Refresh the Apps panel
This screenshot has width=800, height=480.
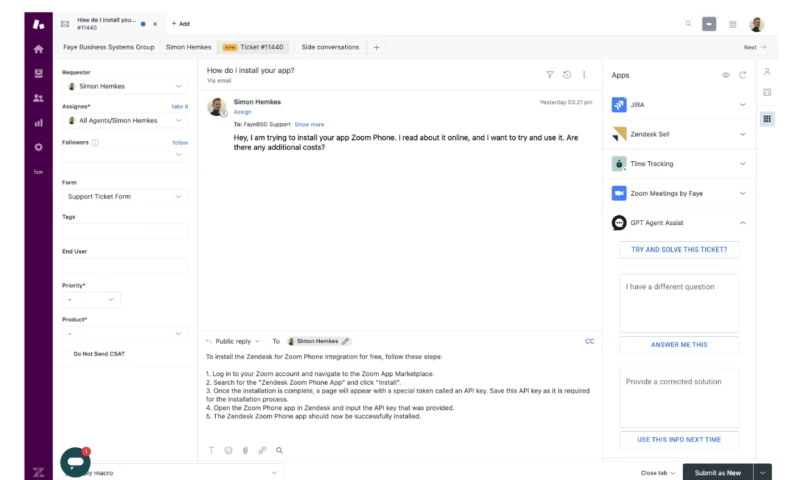tap(742, 75)
